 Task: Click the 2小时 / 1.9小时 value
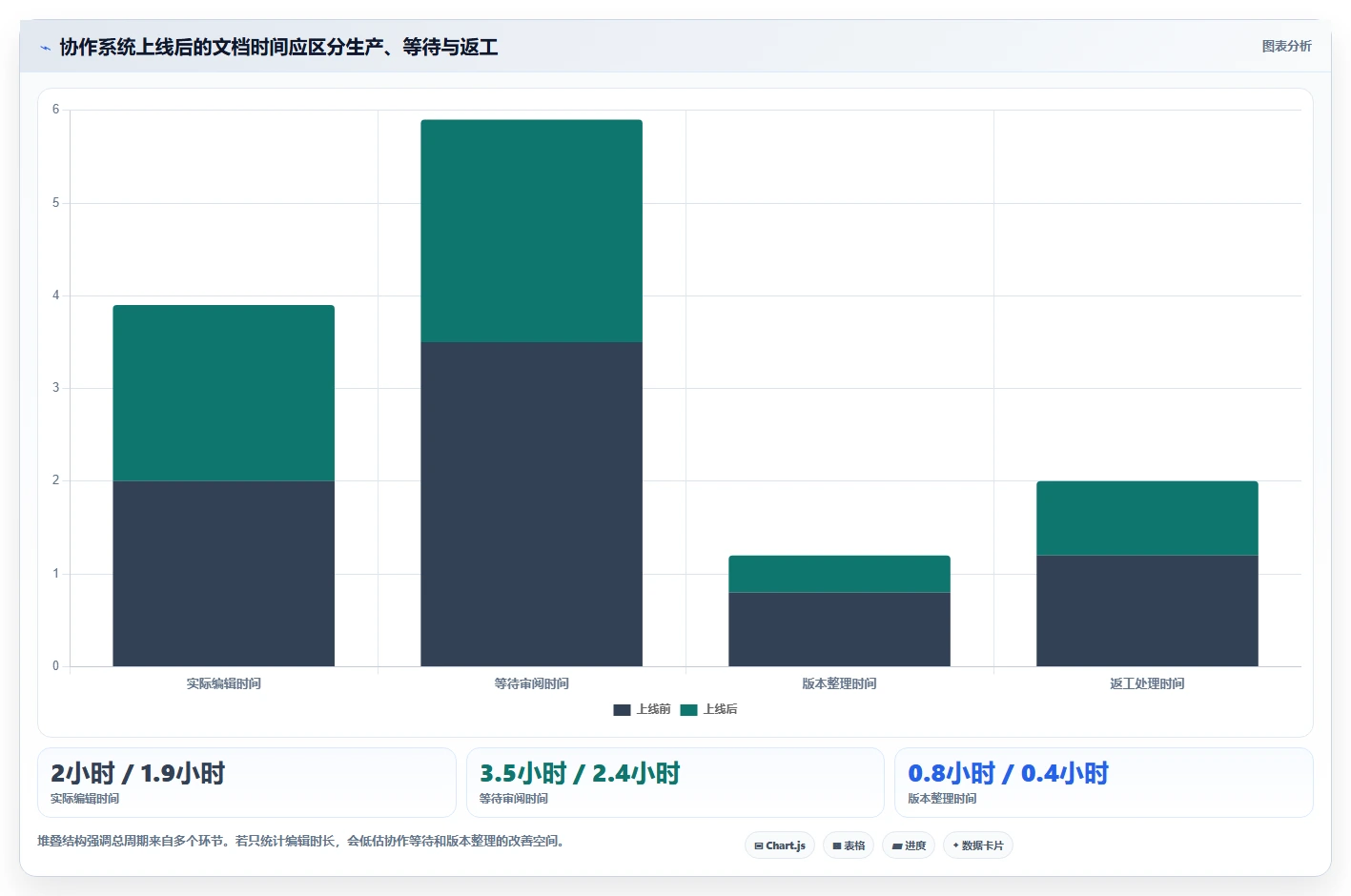click(138, 773)
